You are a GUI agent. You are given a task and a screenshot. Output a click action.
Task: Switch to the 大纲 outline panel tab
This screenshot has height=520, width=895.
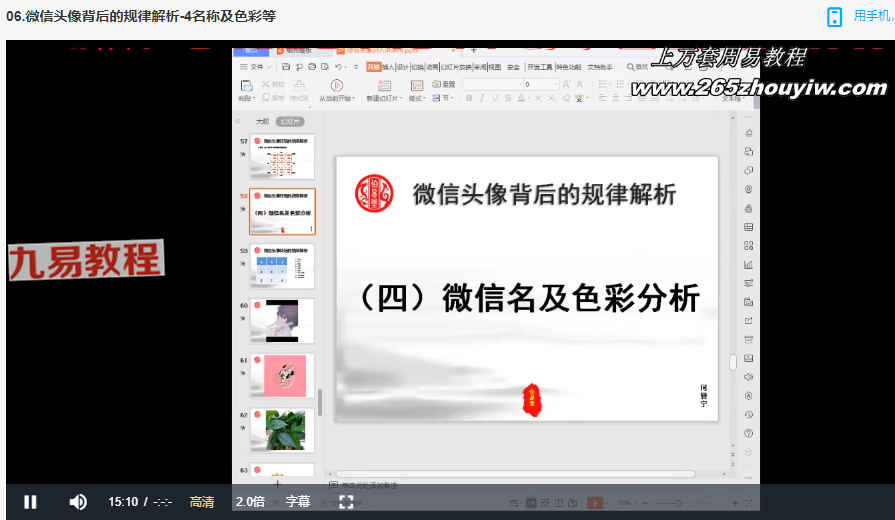pyautogui.click(x=263, y=122)
